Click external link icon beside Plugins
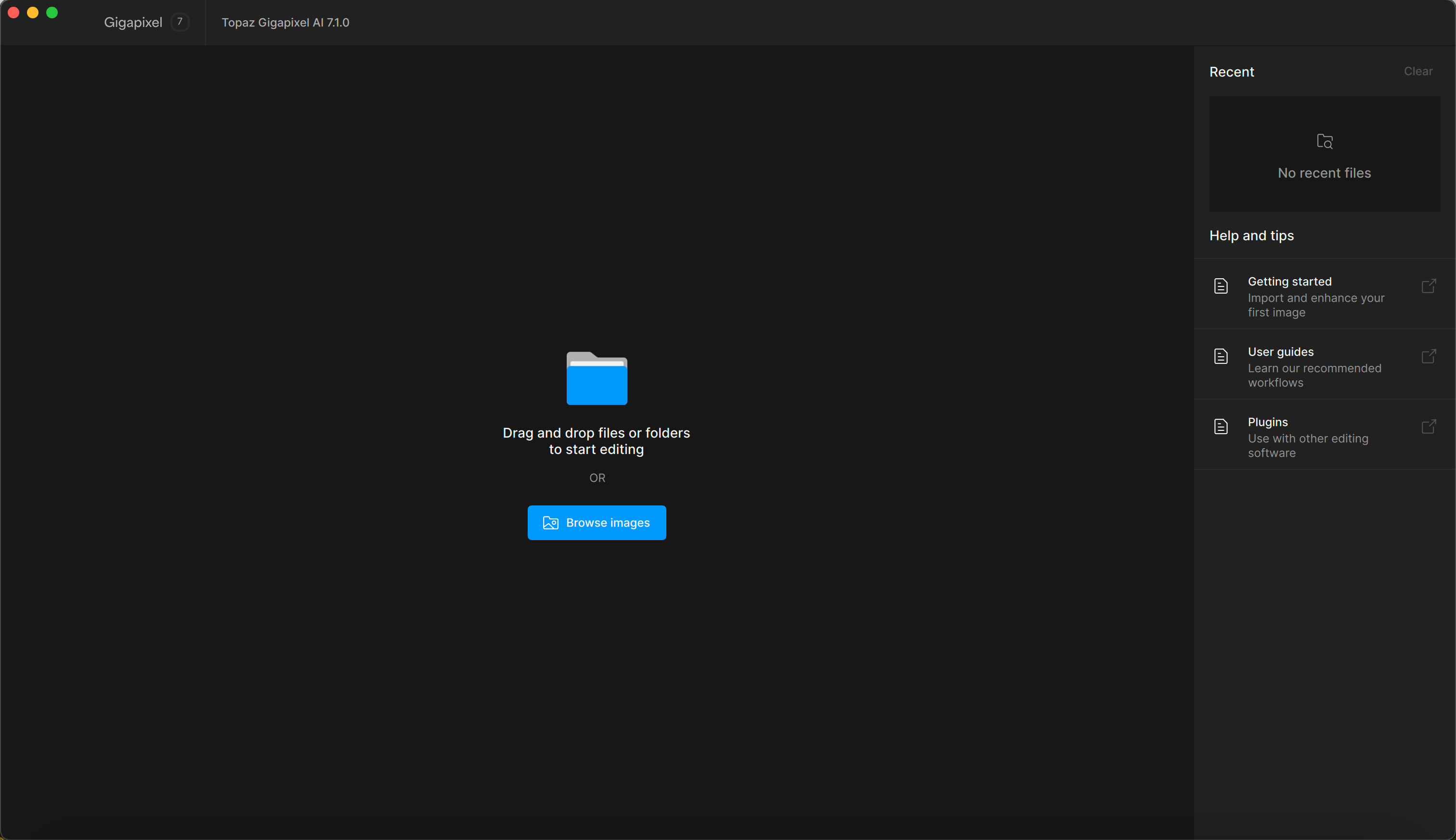 1428,427
